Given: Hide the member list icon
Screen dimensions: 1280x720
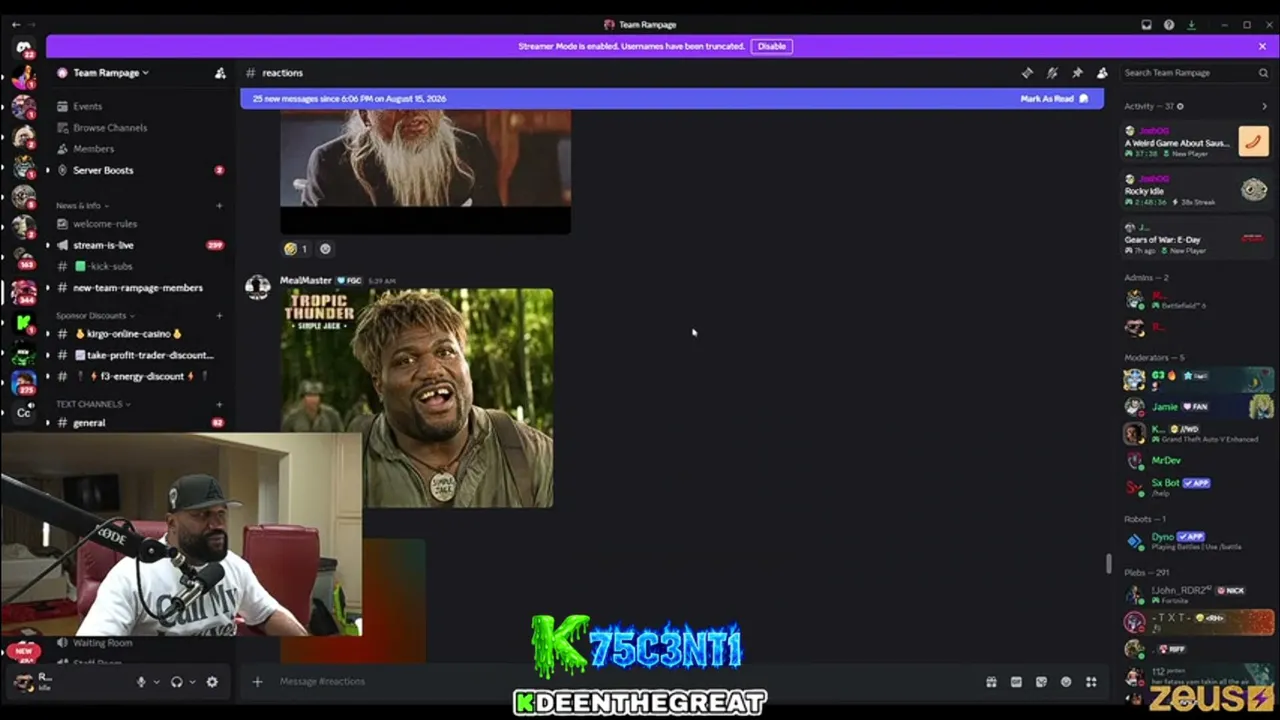Looking at the screenshot, I should [x=1102, y=73].
